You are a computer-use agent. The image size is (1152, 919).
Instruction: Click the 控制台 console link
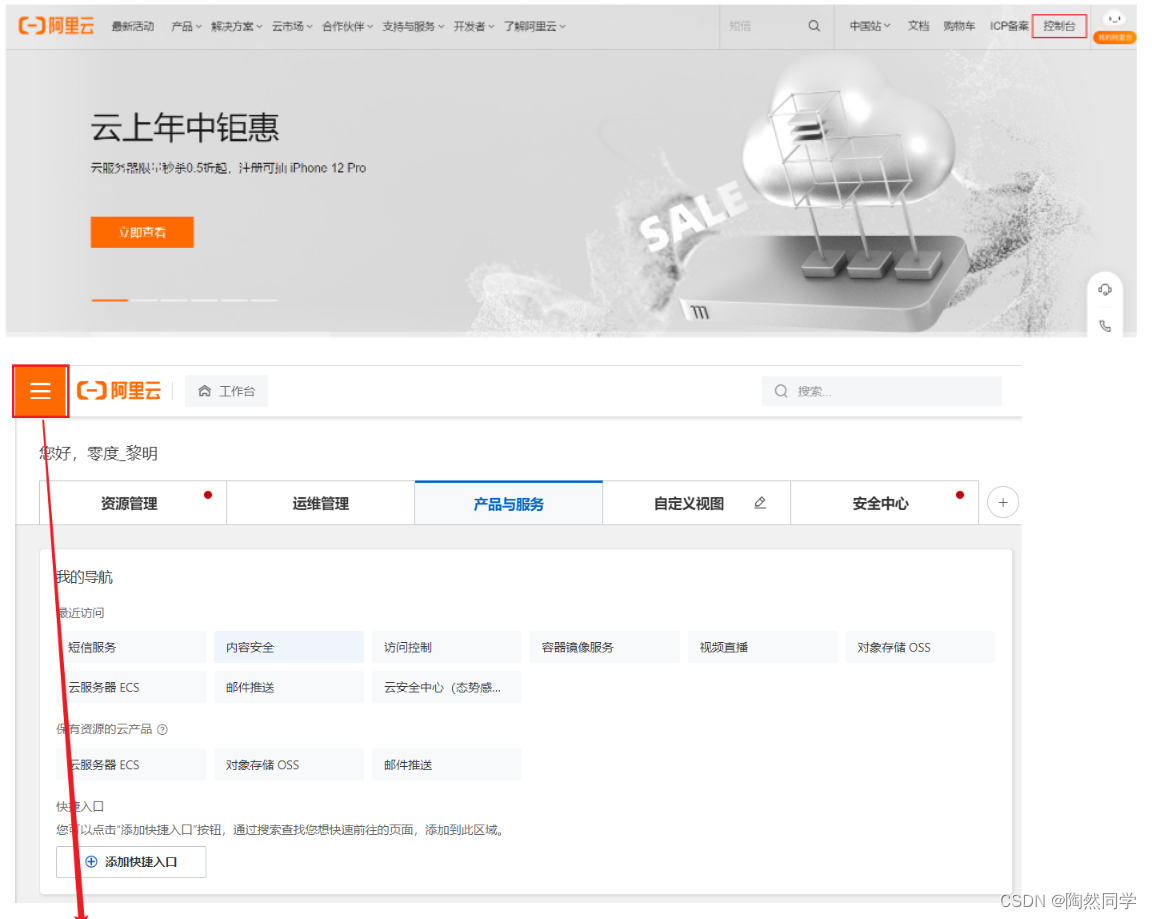point(1059,26)
